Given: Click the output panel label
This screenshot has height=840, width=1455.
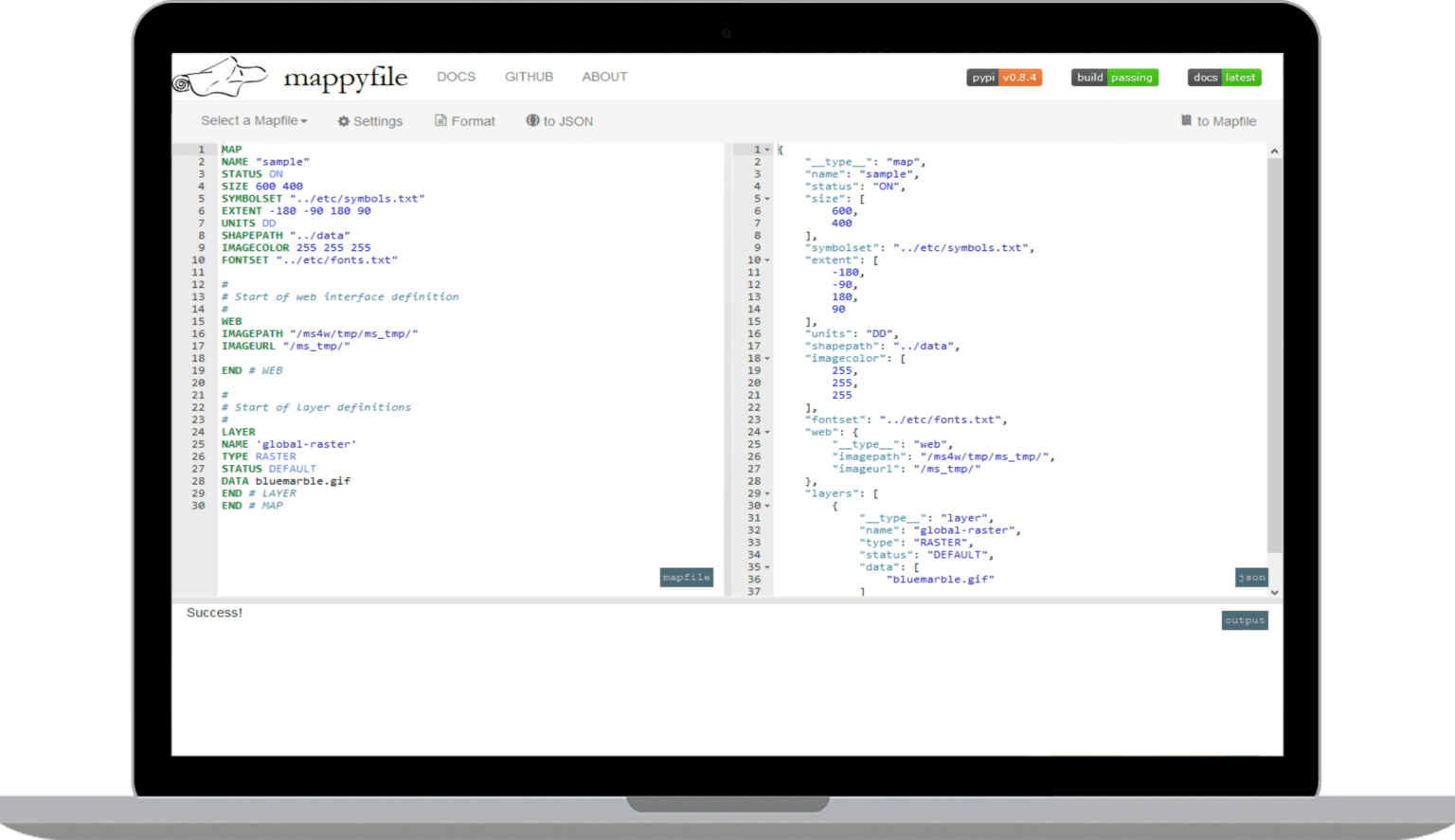Looking at the screenshot, I should (x=1245, y=620).
